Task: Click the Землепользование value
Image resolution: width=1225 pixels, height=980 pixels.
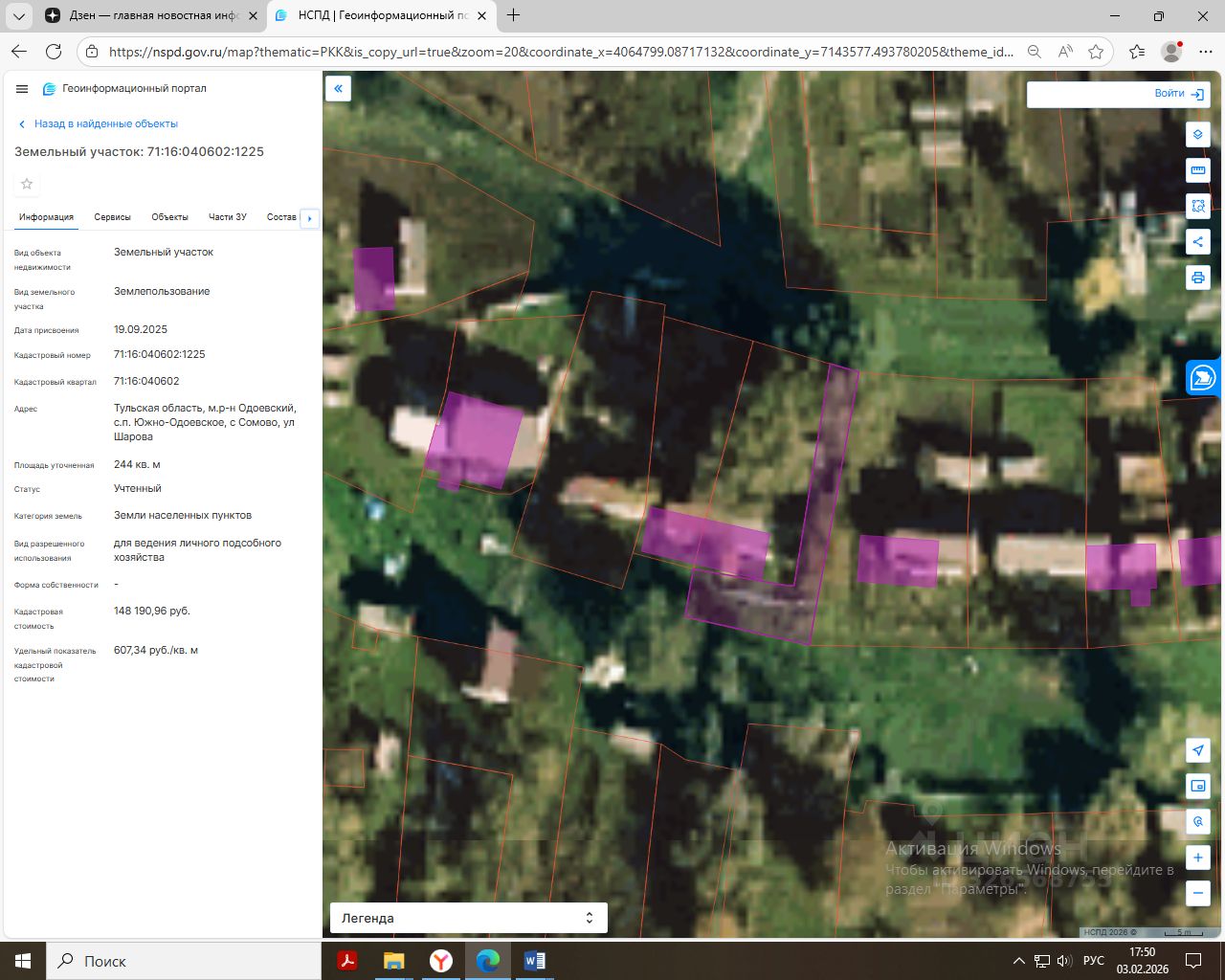Action: [x=162, y=292]
